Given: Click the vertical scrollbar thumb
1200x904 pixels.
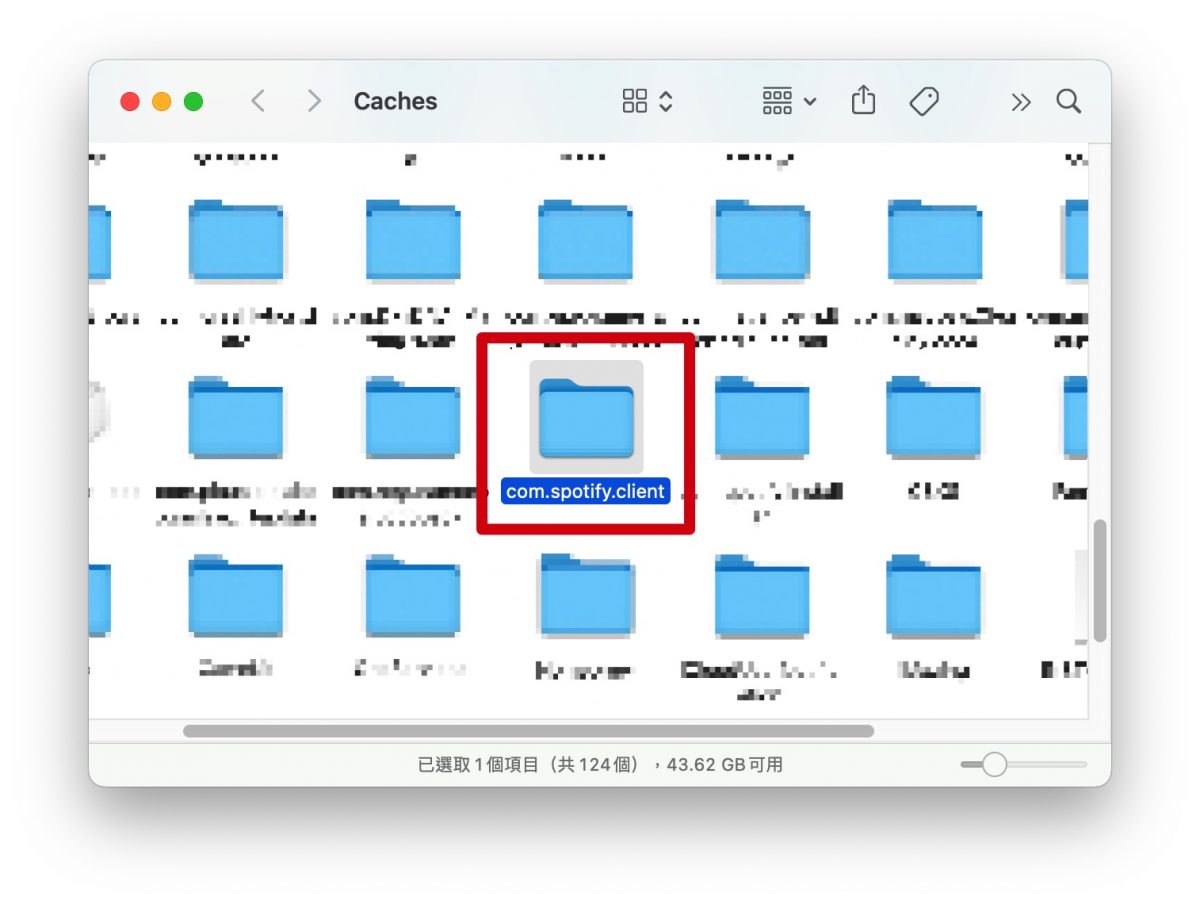Looking at the screenshot, I should coord(1100,581).
